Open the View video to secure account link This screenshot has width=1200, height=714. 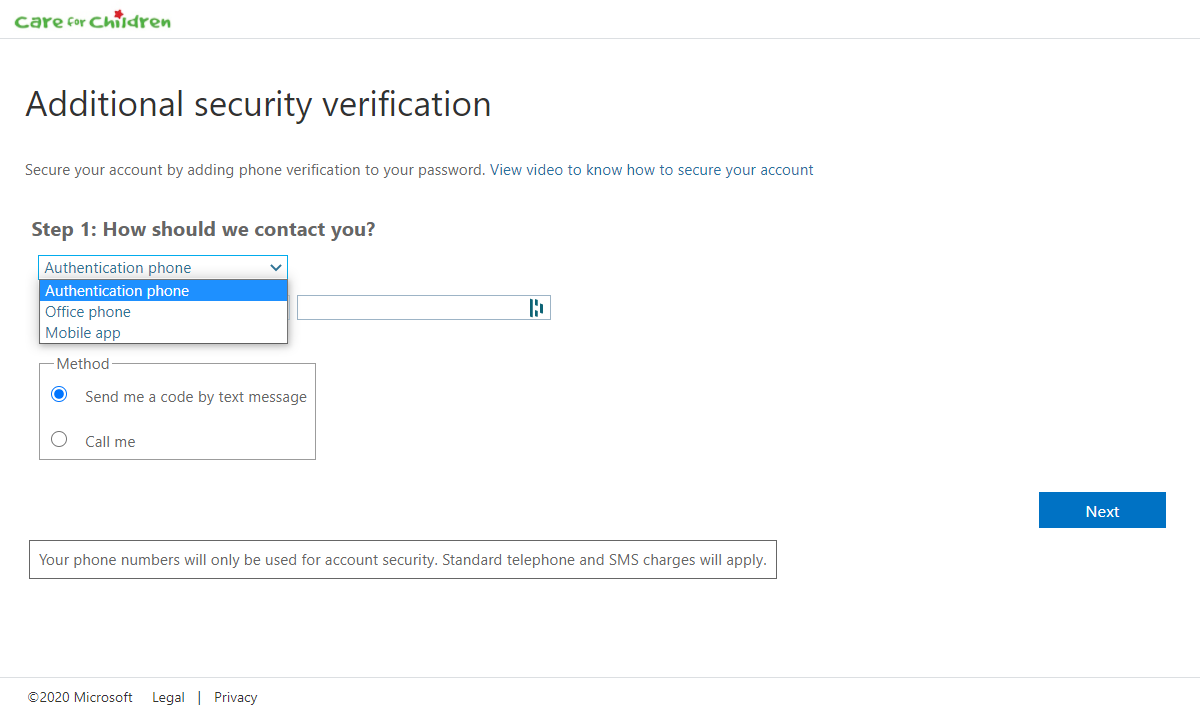[x=651, y=170]
